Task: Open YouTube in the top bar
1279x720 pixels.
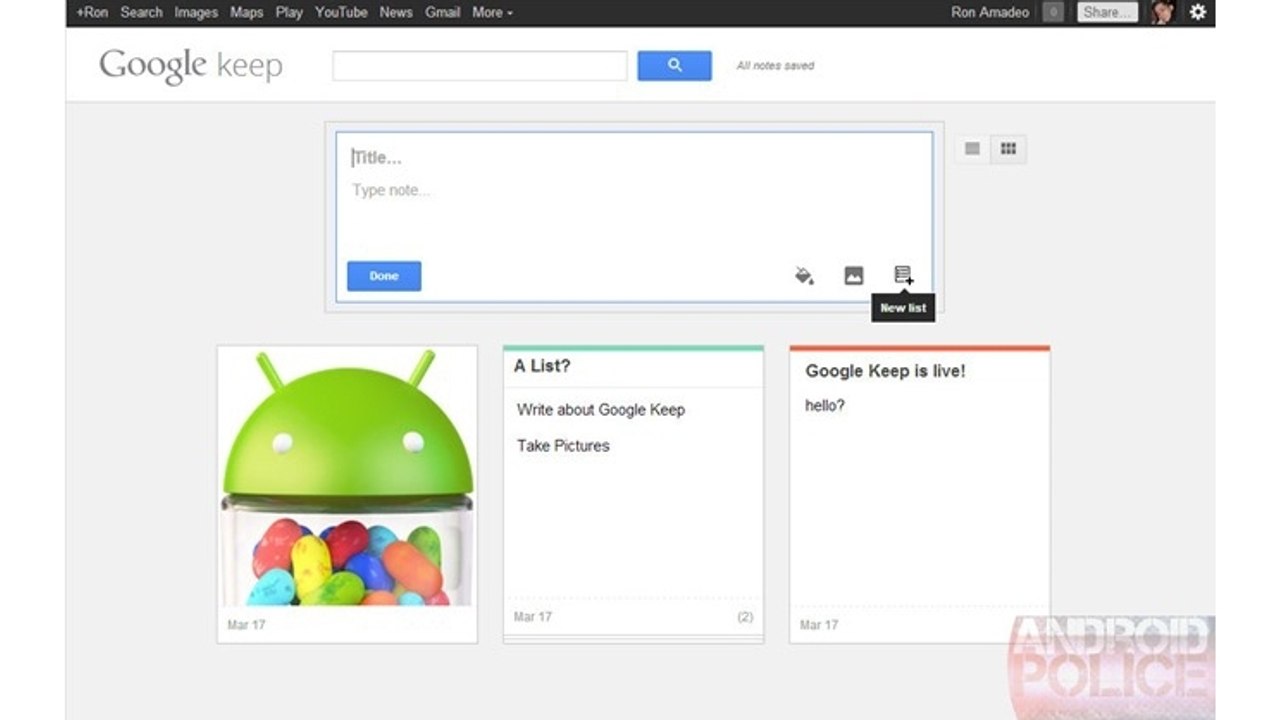Action: pos(341,12)
